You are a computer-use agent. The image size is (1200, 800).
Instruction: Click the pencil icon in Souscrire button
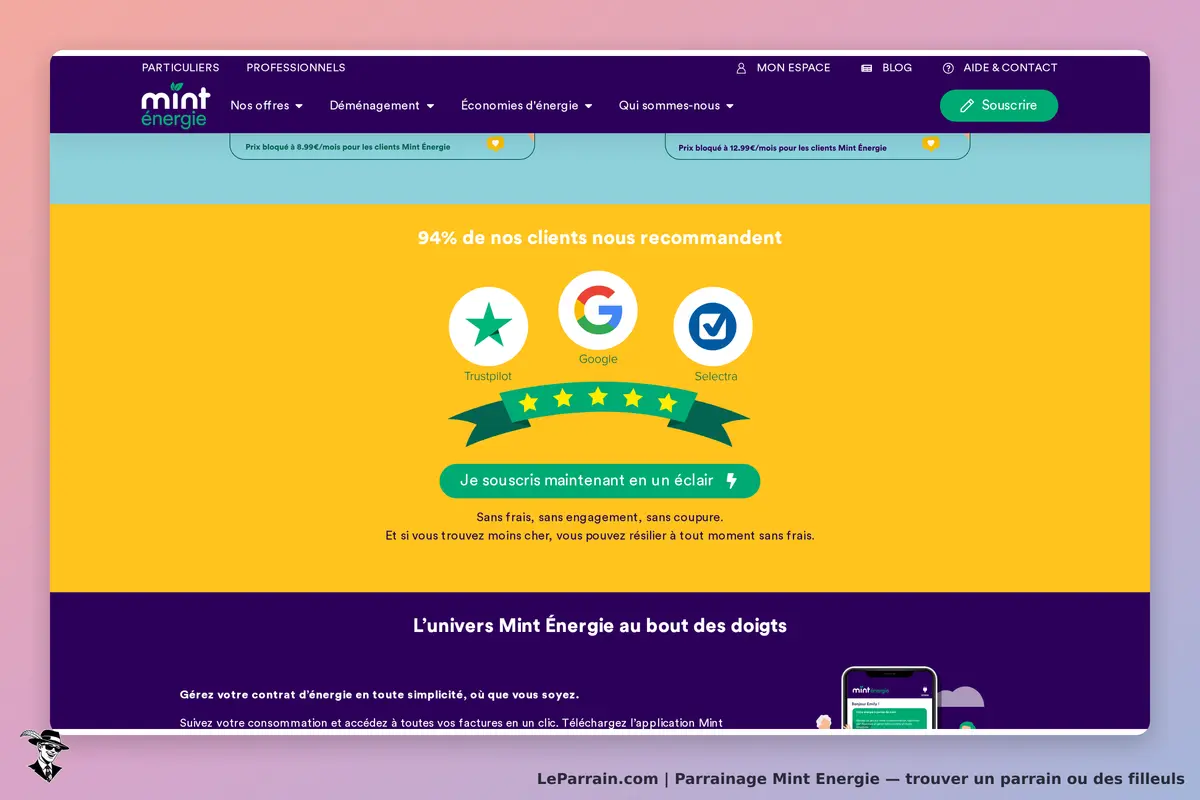click(966, 105)
